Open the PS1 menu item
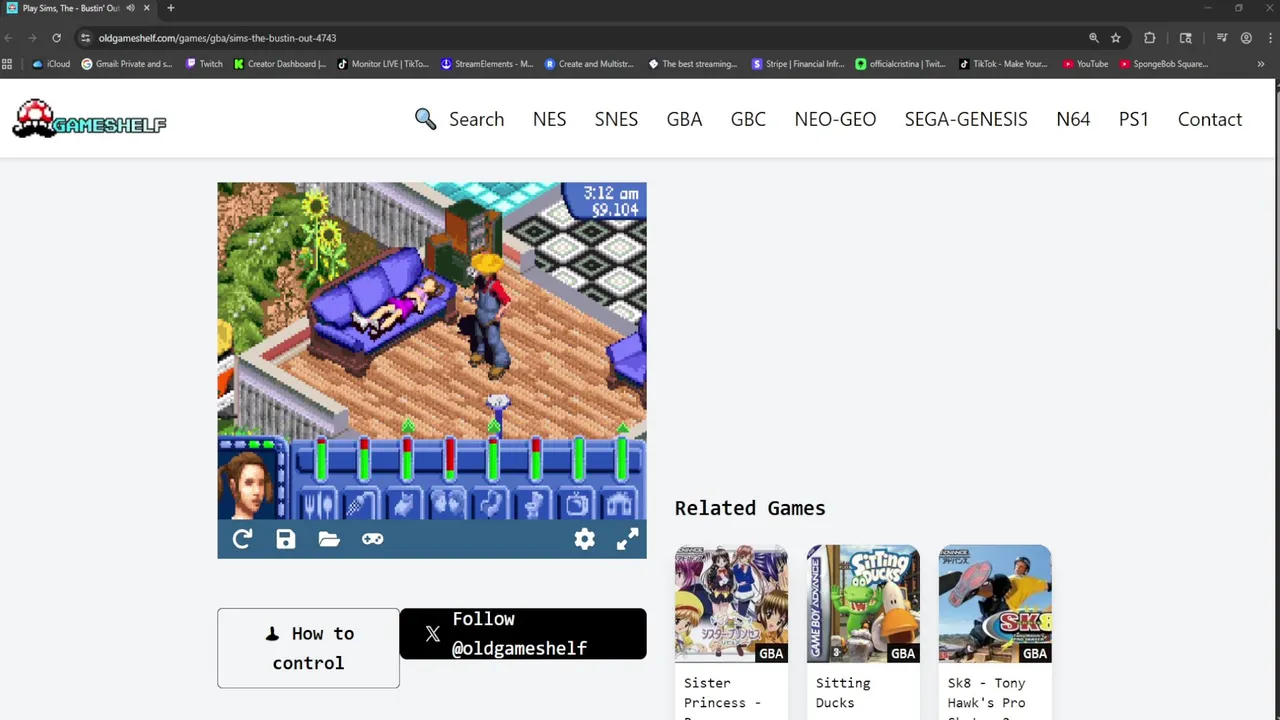The height and width of the screenshot is (720, 1280). pos(1134,119)
